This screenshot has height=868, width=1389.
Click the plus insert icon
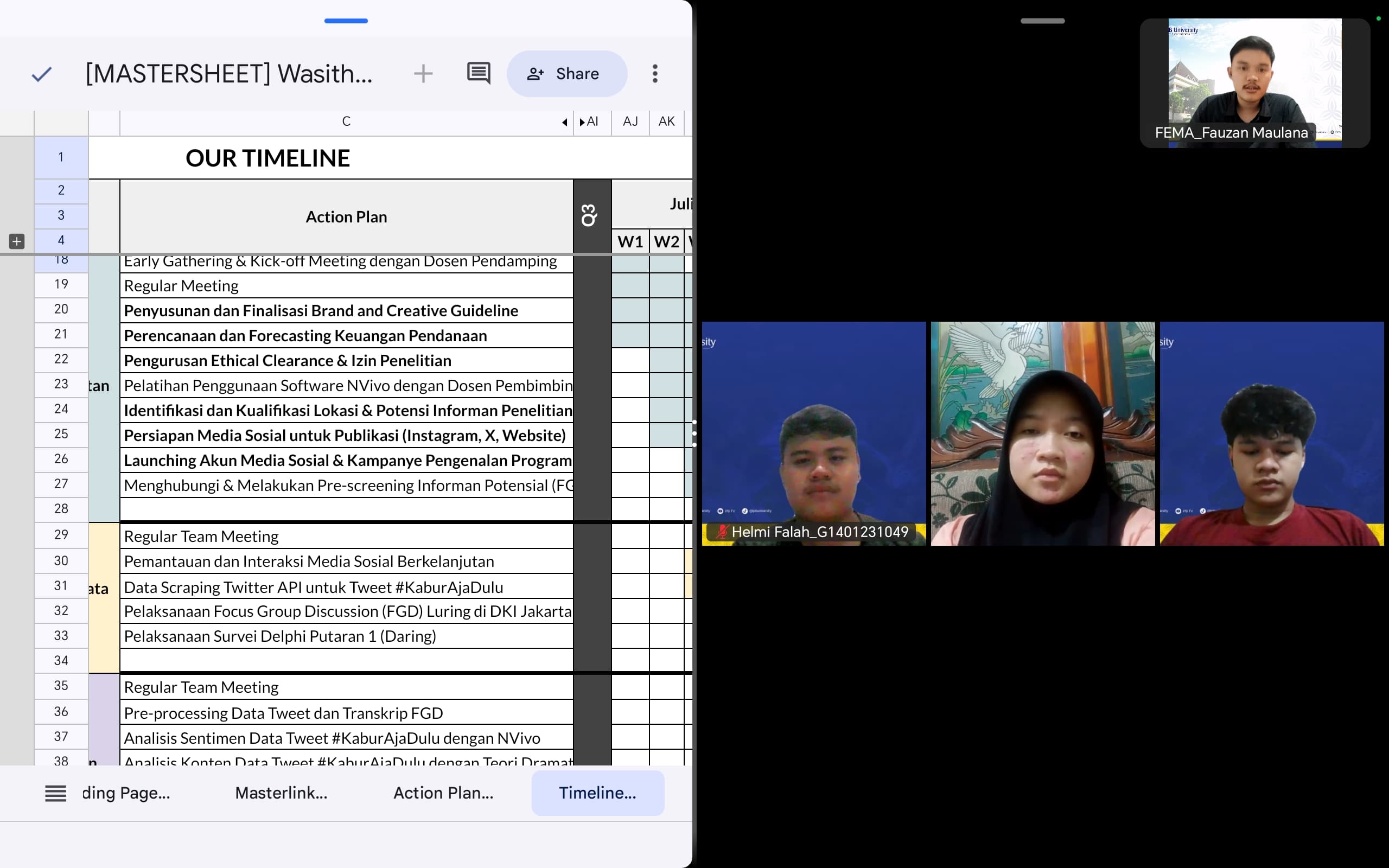coord(423,73)
